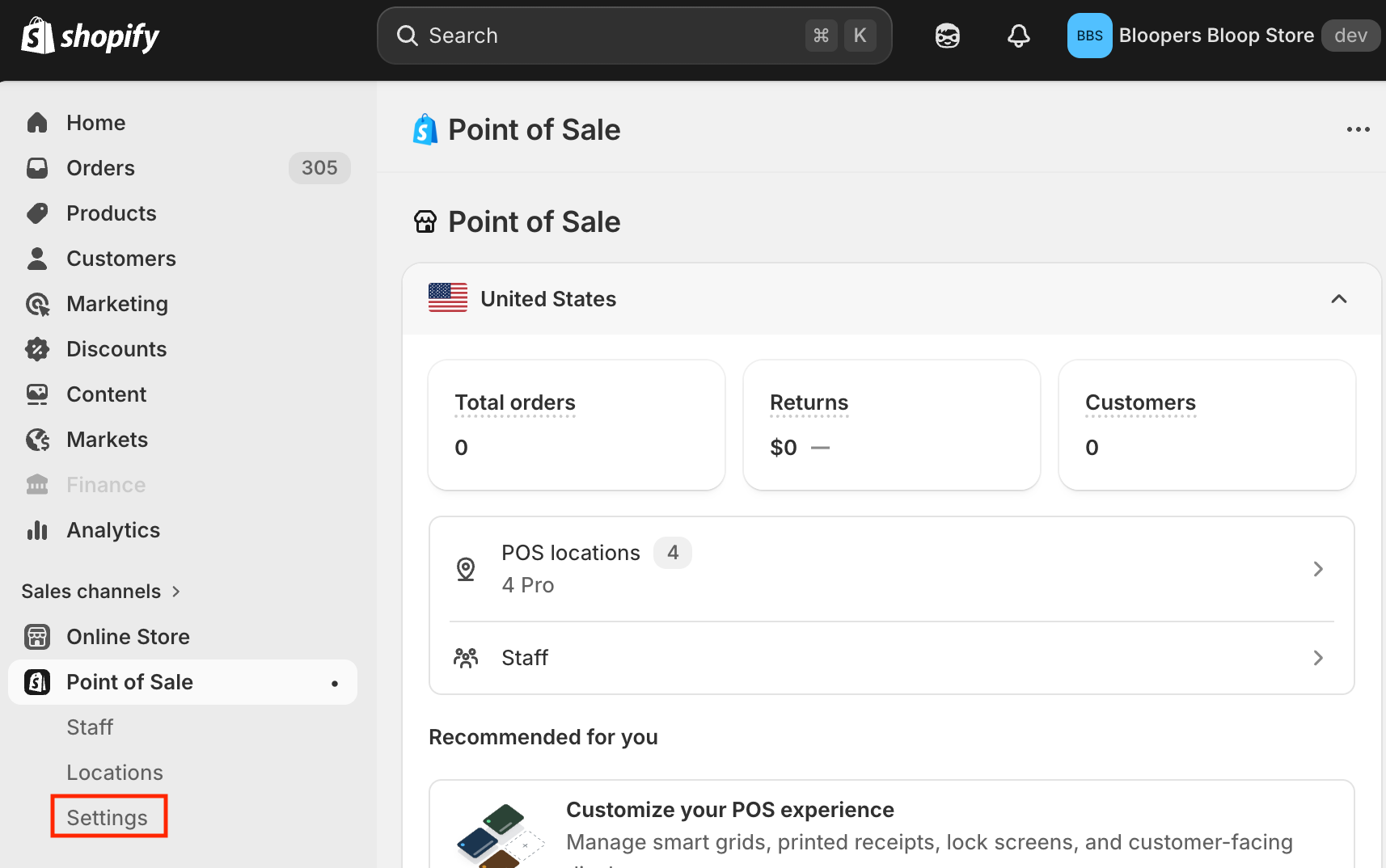Open Locations under Point of Sale
This screenshot has width=1386, height=868.
pos(115,773)
